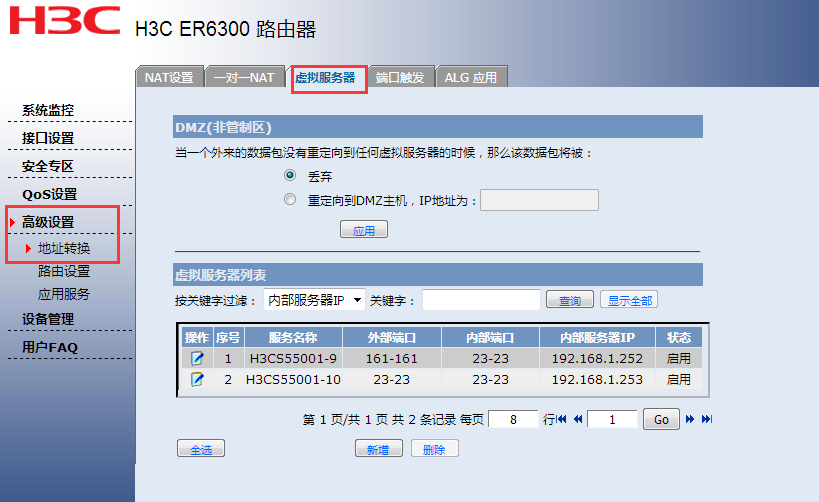Click the 显示全部 button
This screenshot has width=819, height=502.
click(x=629, y=299)
